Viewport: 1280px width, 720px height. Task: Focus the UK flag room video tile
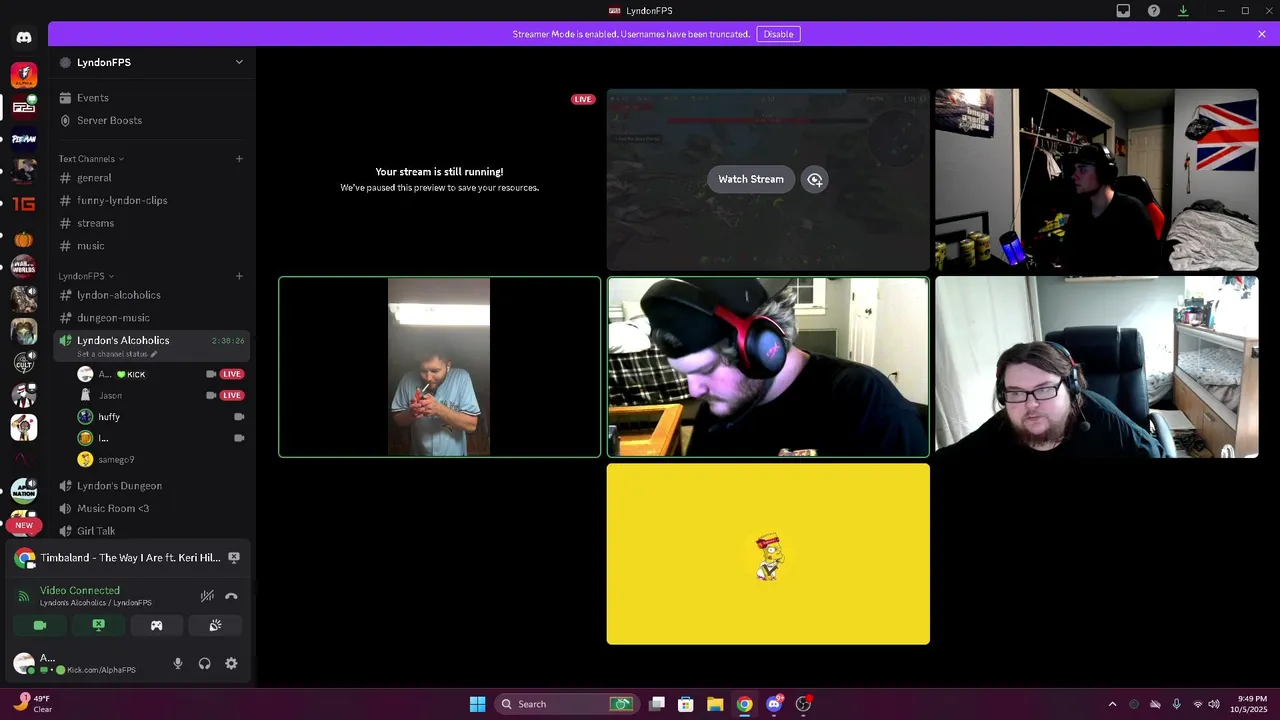(1097, 180)
